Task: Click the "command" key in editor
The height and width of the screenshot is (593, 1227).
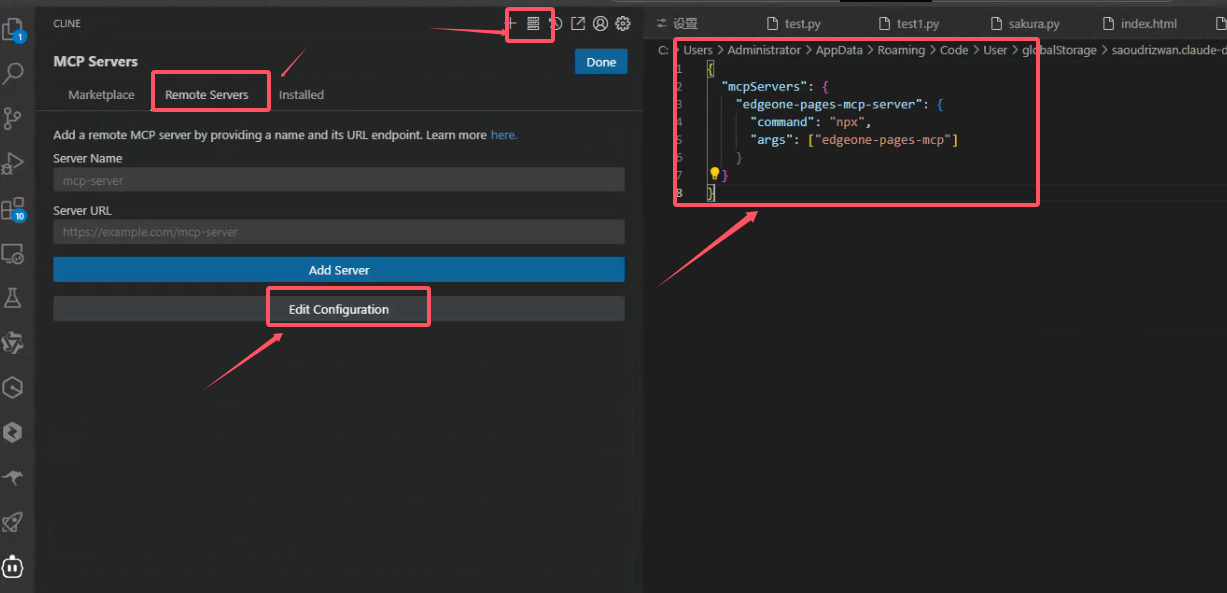Action: click(x=783, y=122)
